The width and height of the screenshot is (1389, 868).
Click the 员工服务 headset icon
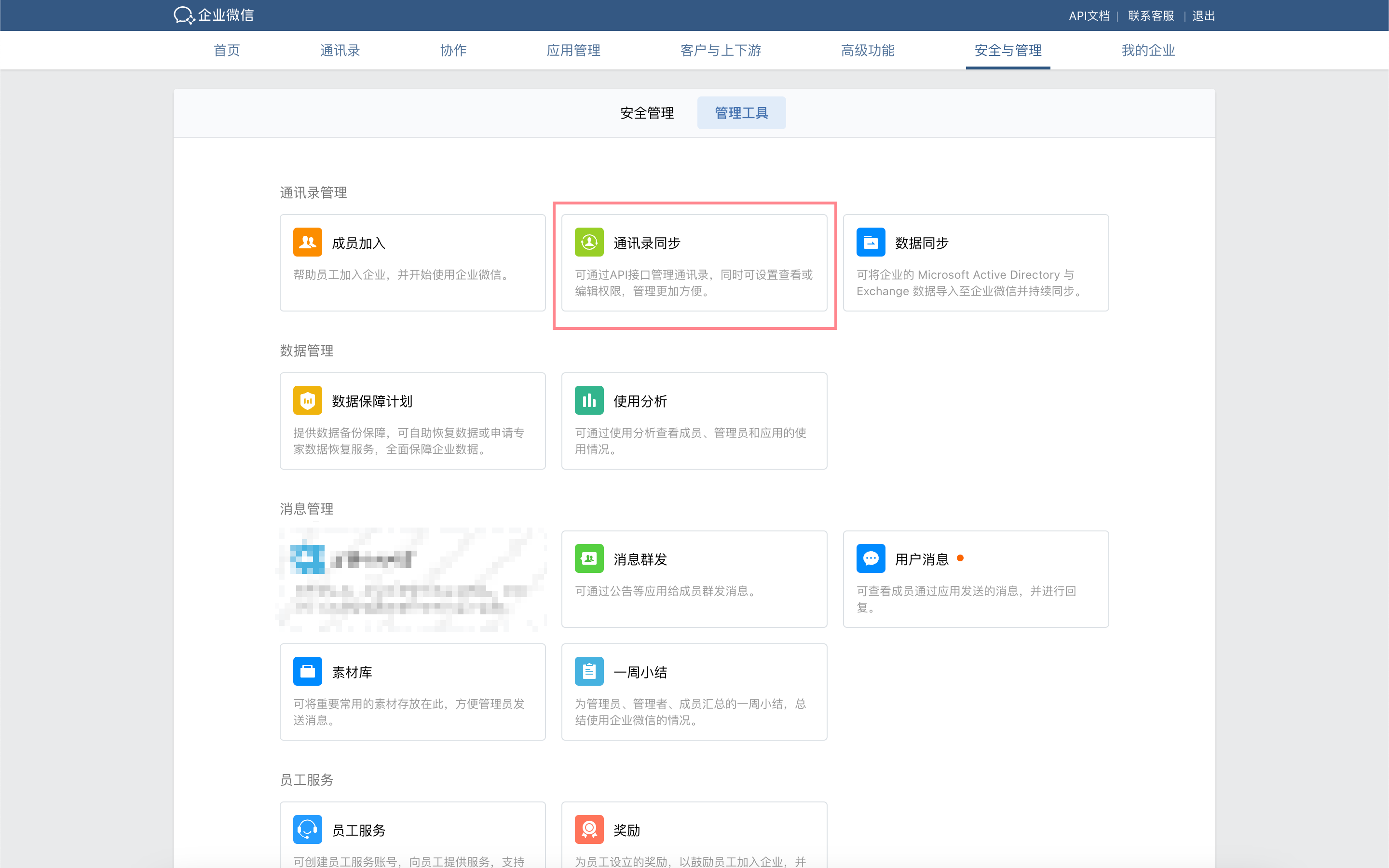tap(308, 829)
